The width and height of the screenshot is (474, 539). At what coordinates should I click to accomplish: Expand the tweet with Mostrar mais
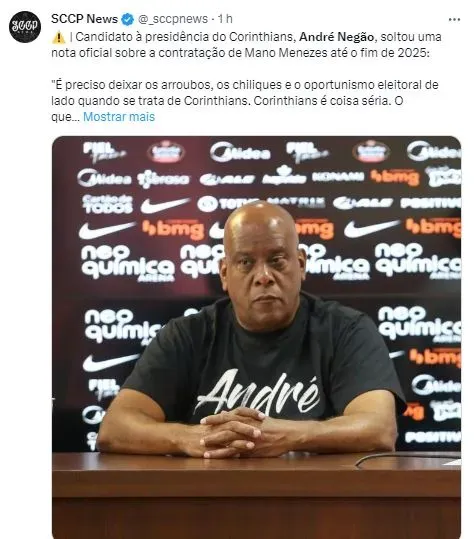(119, 117)
